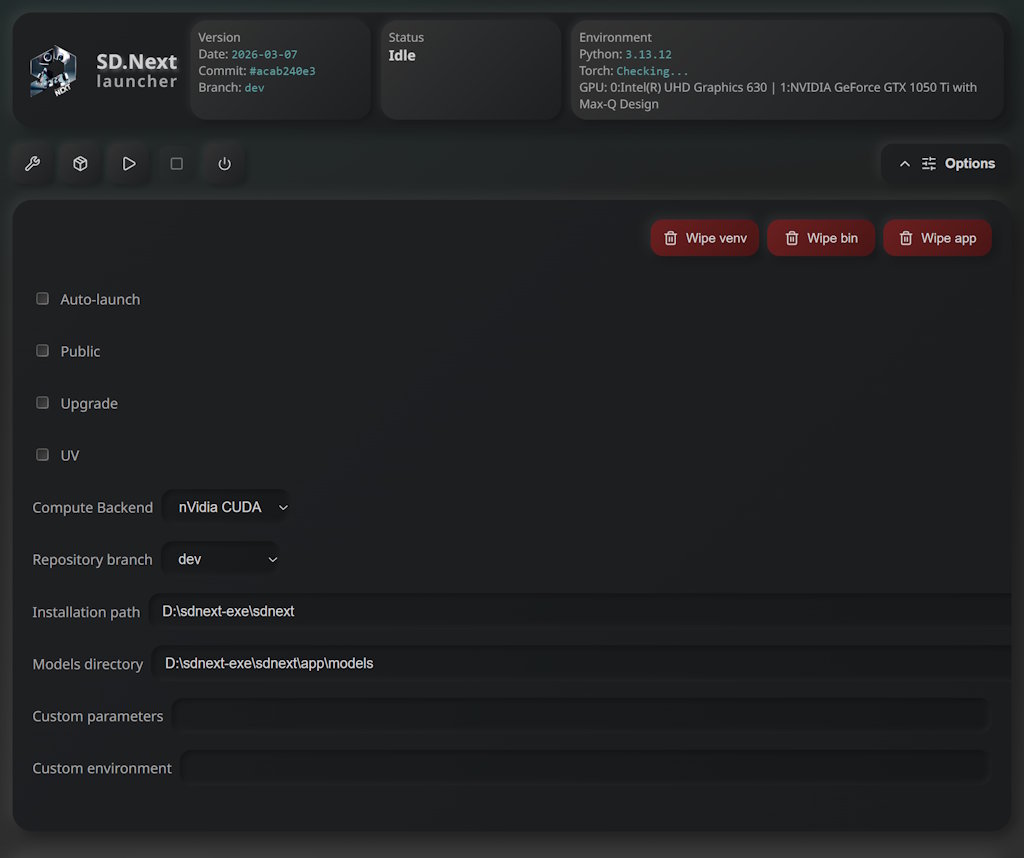Click the Installation path field
Viewport: 1024px width, 858px height.
(580, 611)
